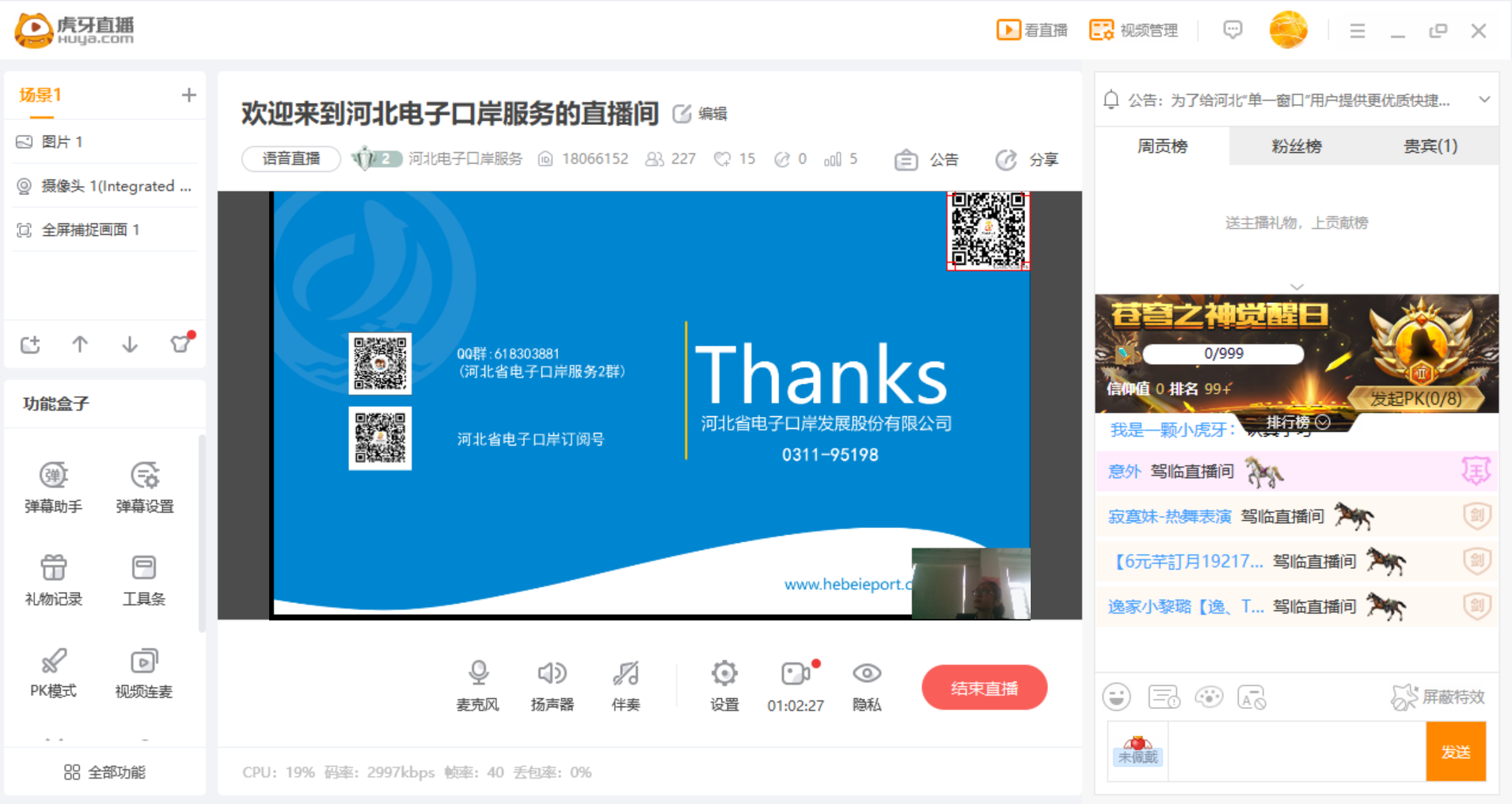Toggle 屏蔽特效 block effects
The width and height of the screenshot is (1512, 804).
click(1438, 697)
